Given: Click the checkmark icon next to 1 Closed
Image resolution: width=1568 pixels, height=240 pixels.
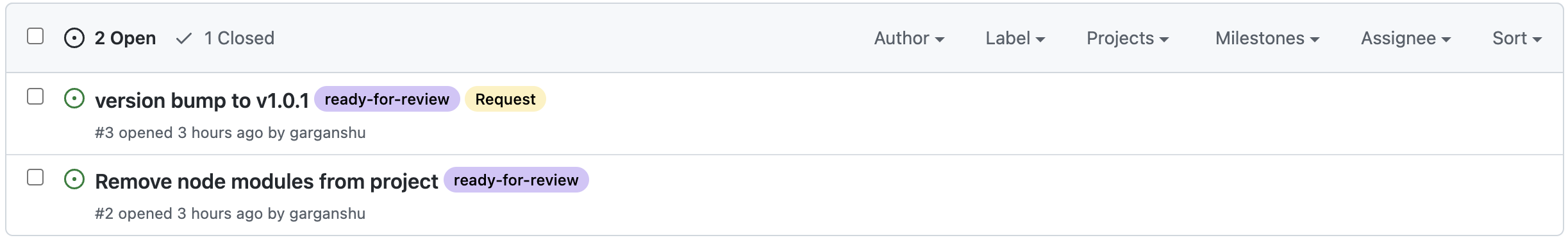Looking at the screenshot, I should (x=184, y=39).
